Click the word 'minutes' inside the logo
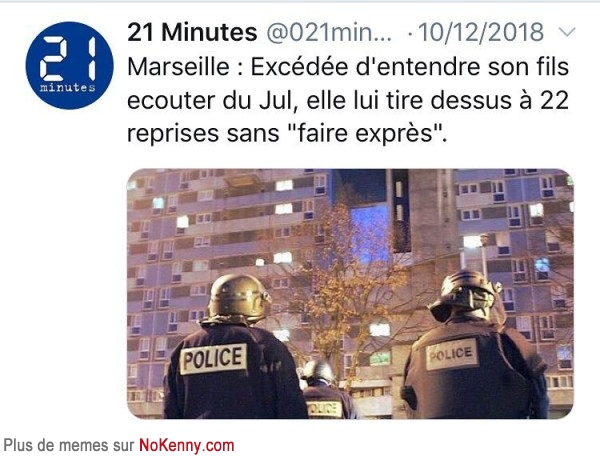 pos(68,88)
